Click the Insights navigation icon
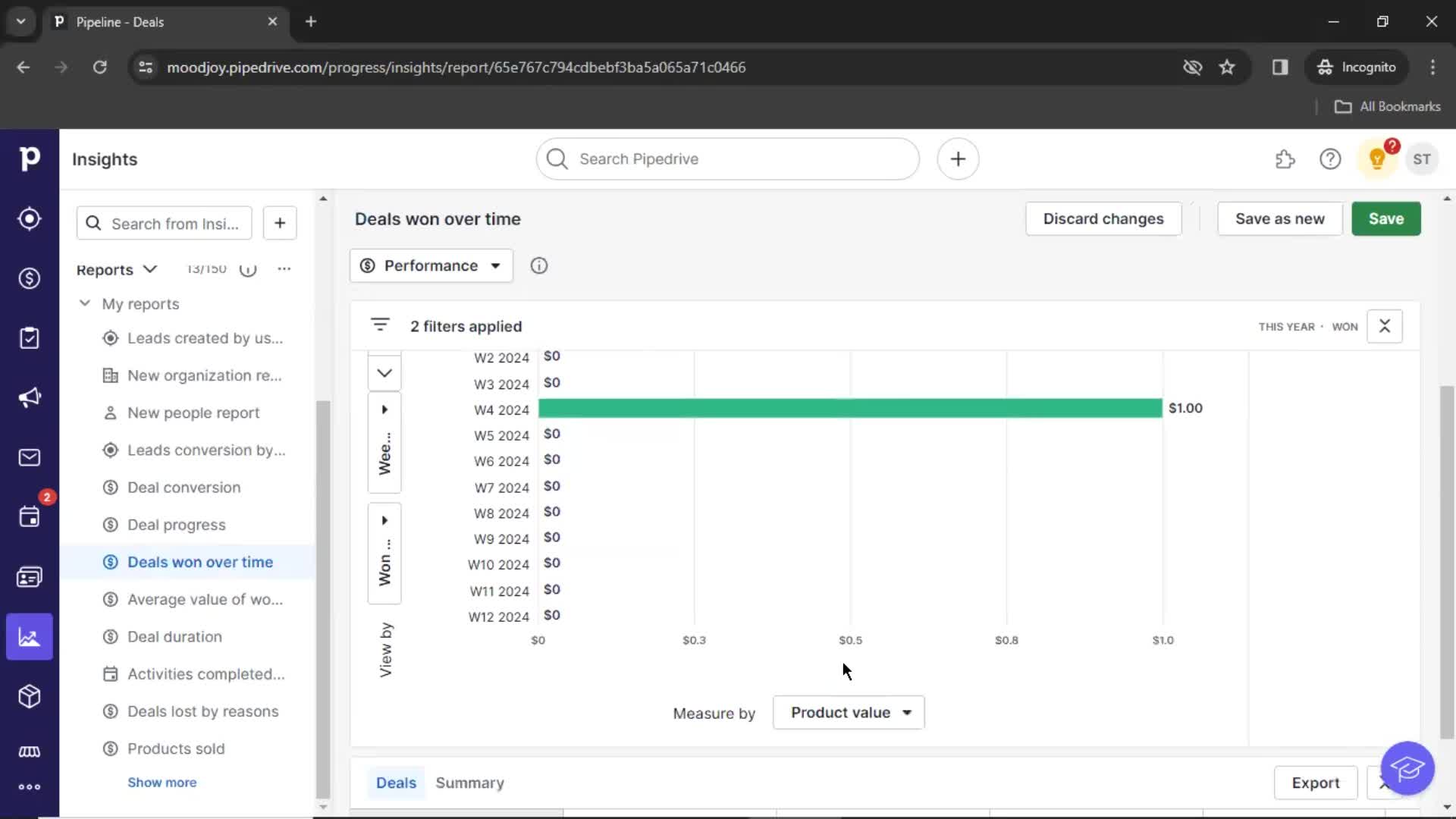Viewport: 1456px width, 819px height. pyautogui.click(x=29, y=637)
